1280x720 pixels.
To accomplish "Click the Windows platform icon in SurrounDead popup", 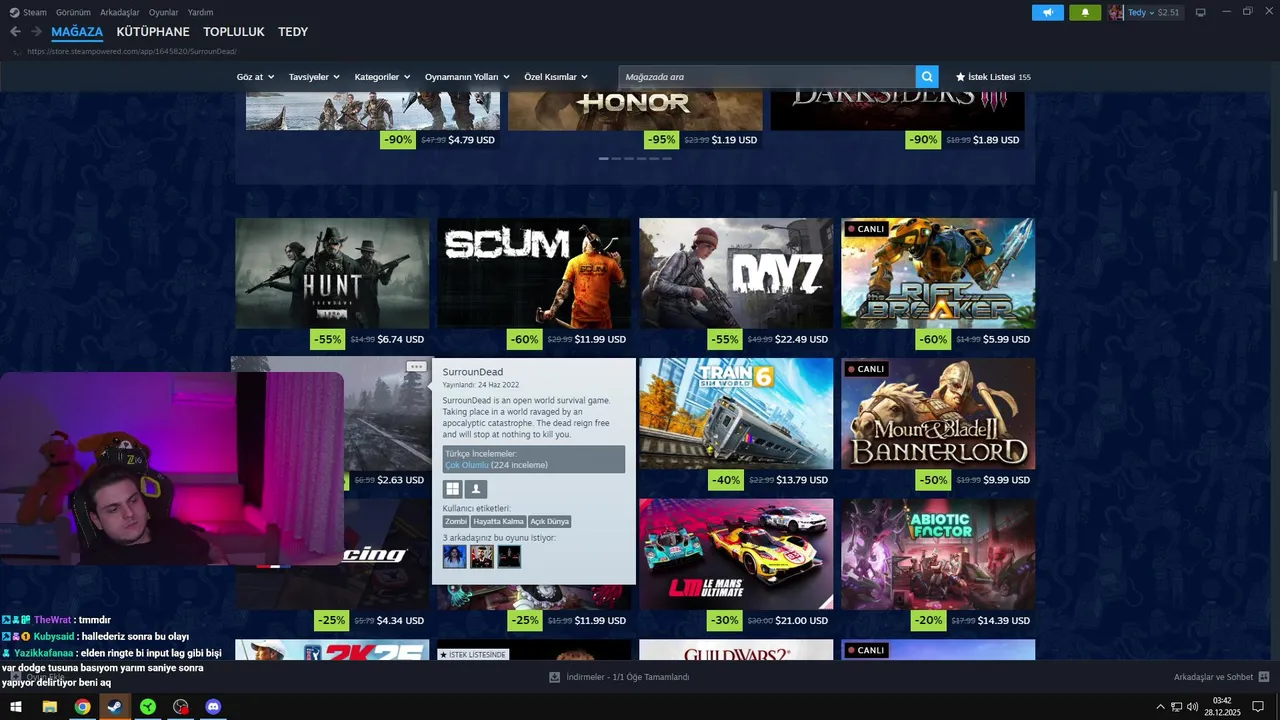I will click(x=453, y=489).
